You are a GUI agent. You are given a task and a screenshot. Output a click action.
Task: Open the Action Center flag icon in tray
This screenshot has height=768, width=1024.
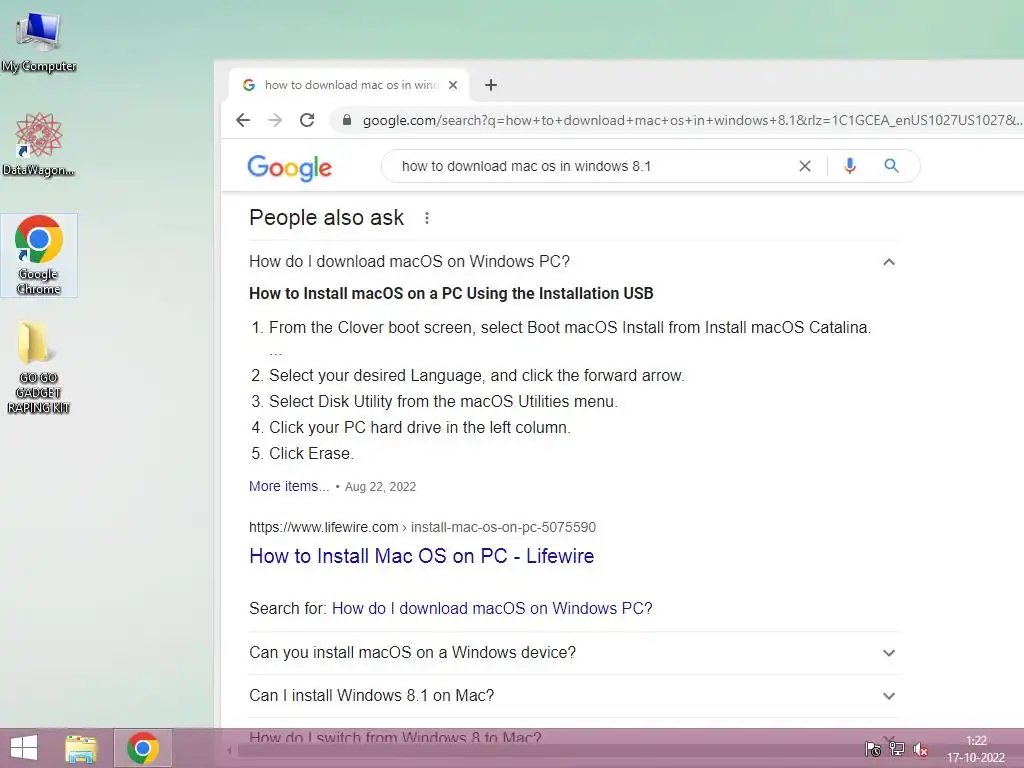click(872, 749)
